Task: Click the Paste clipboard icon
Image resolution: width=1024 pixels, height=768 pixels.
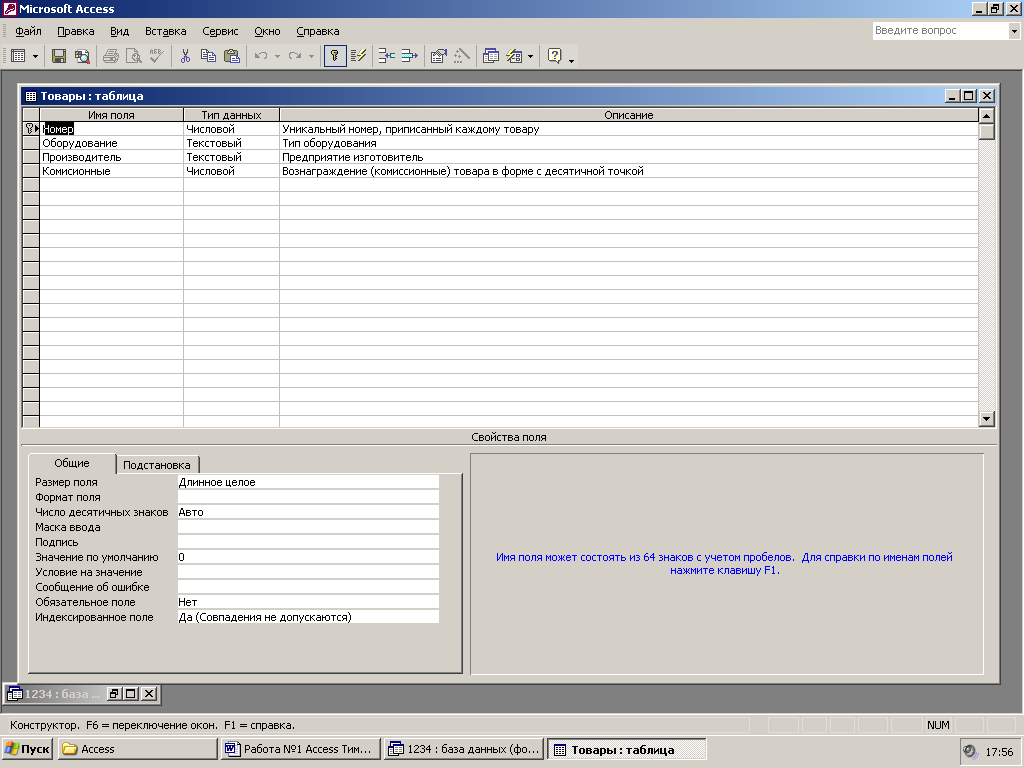Action: (231, 56)
